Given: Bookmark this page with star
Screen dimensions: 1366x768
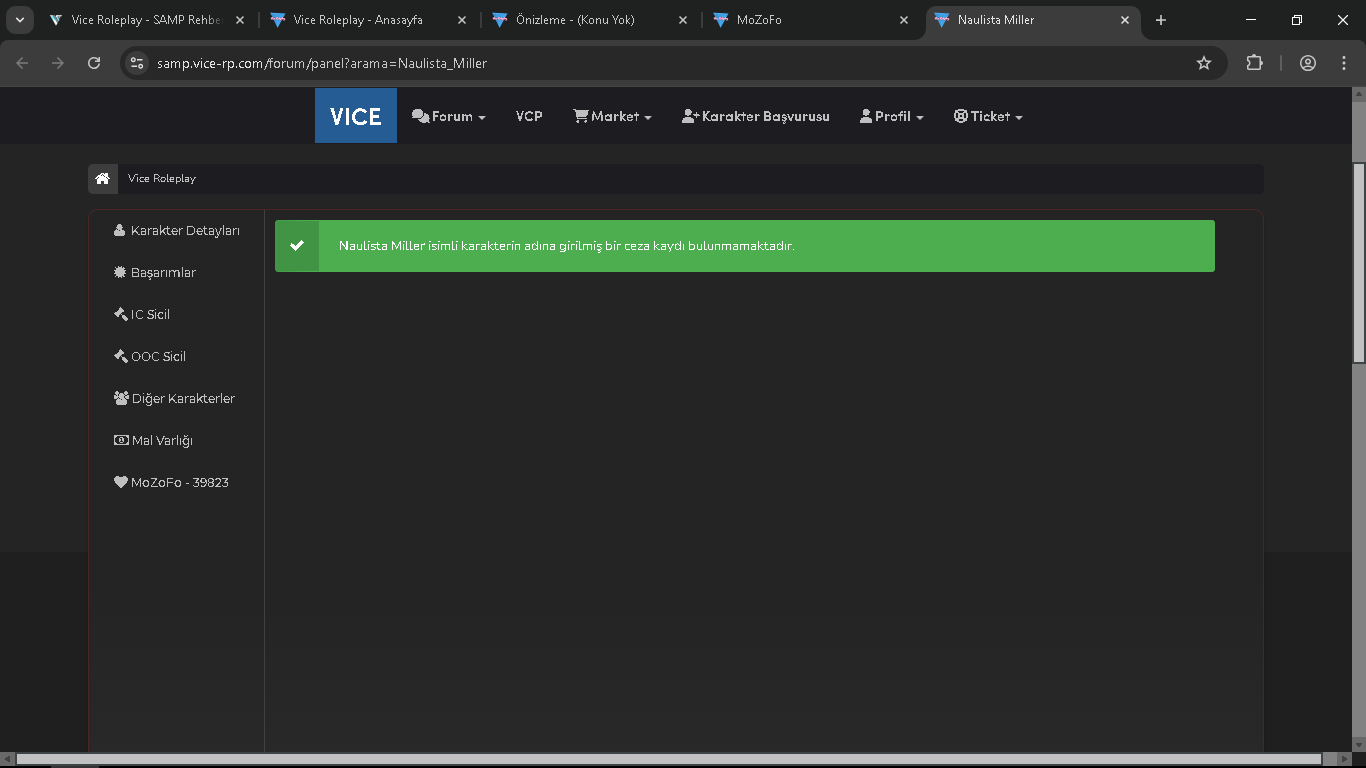Looking at the screenshot, I should point(1204,63).
